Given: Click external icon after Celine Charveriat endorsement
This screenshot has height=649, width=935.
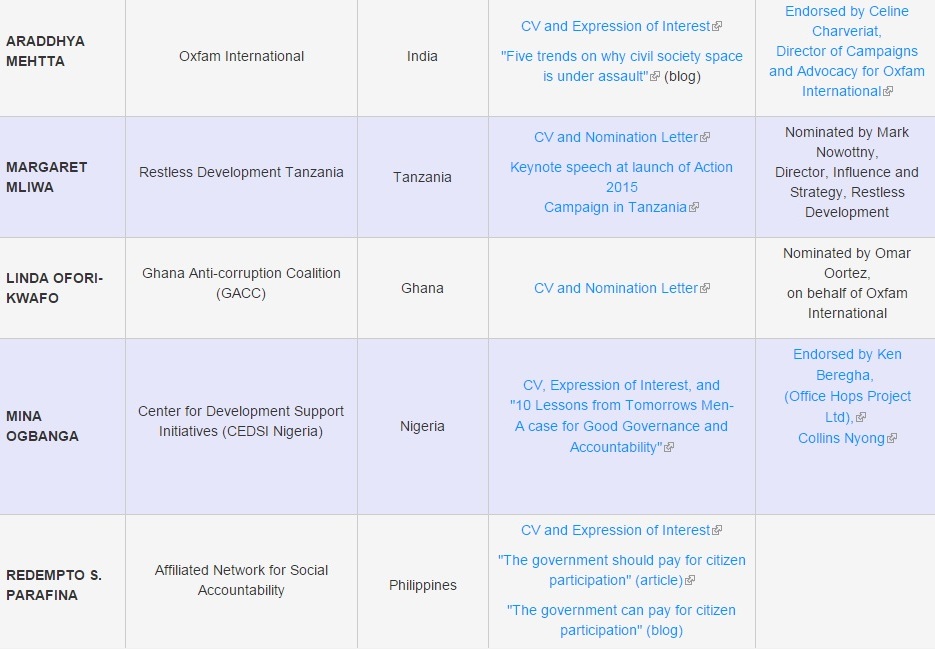Looking at the screenshot, I should 888,92.
